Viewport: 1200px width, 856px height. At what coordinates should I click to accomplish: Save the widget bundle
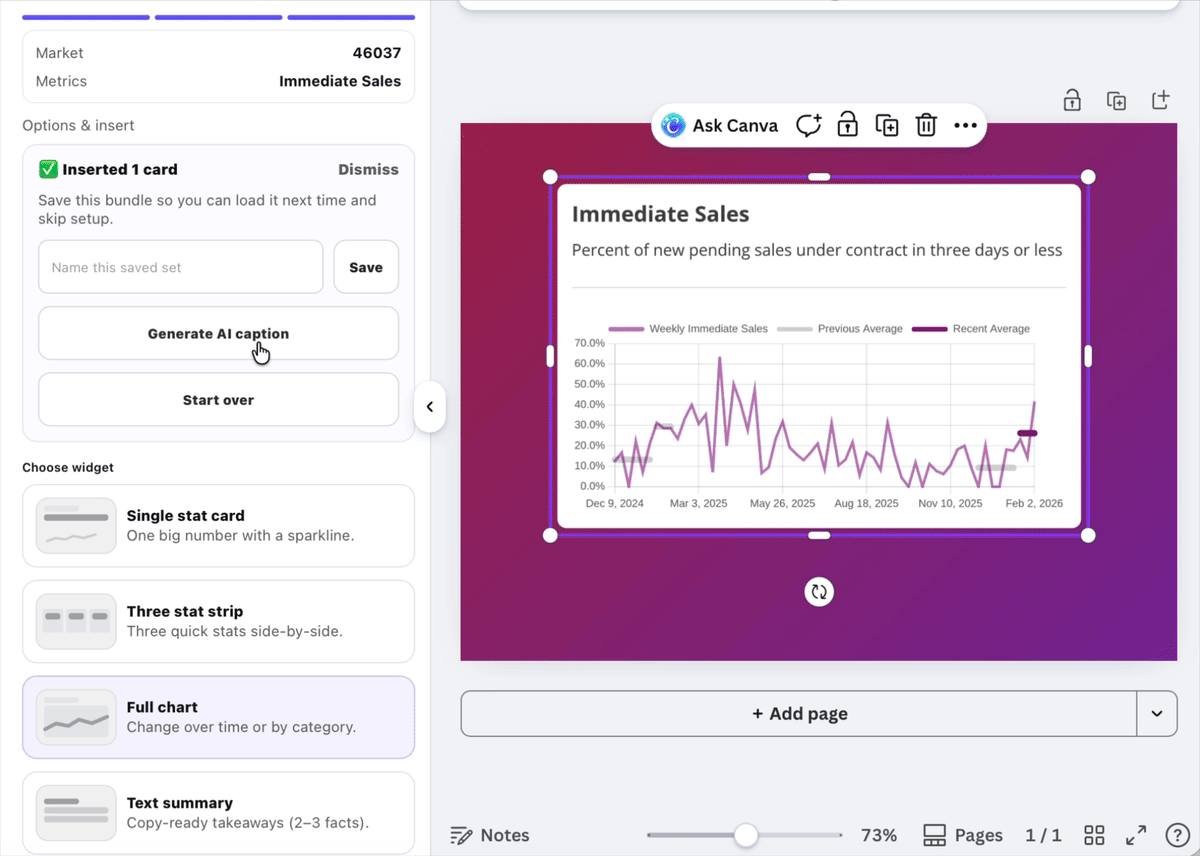[366, 267]
